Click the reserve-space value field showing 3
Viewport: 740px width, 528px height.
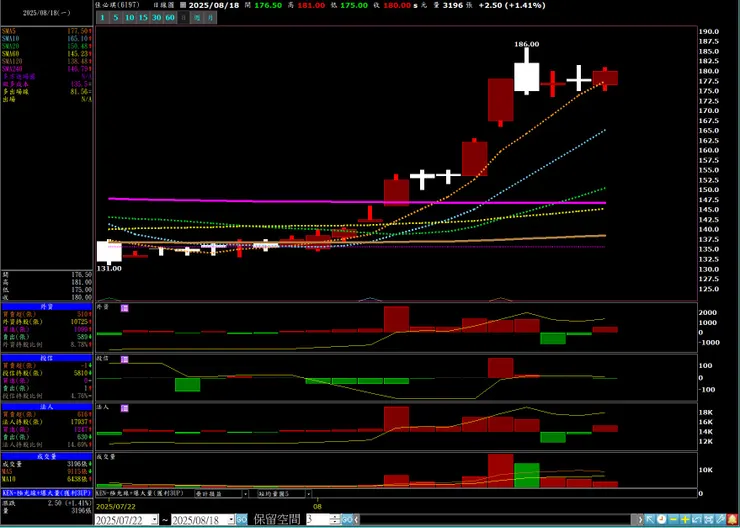[318, 520]
